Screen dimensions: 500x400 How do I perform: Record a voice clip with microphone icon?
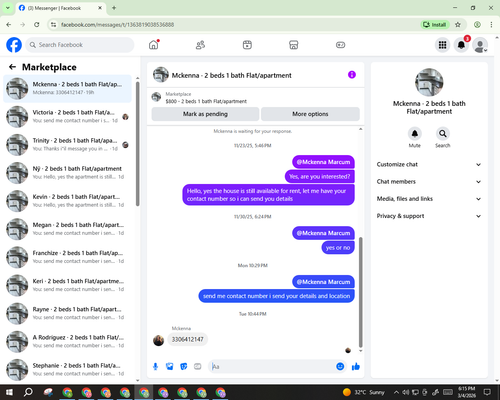[155, 367]
